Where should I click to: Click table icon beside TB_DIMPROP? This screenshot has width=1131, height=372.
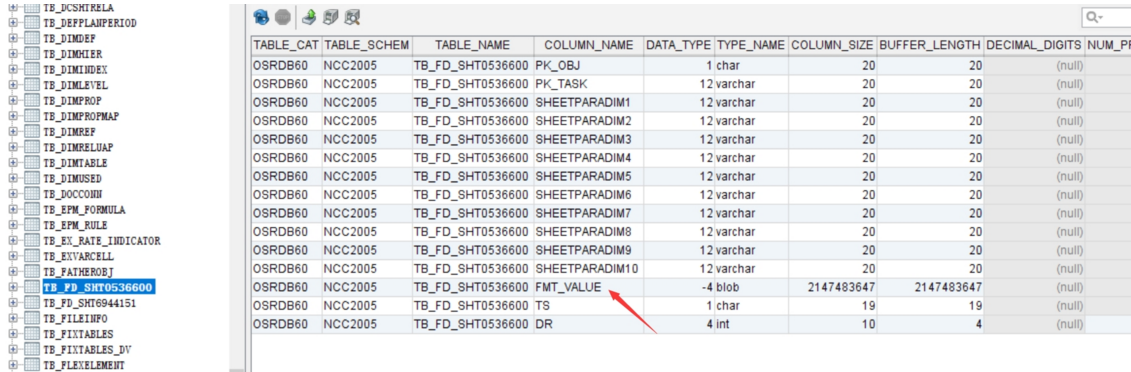tap(31, 101)
